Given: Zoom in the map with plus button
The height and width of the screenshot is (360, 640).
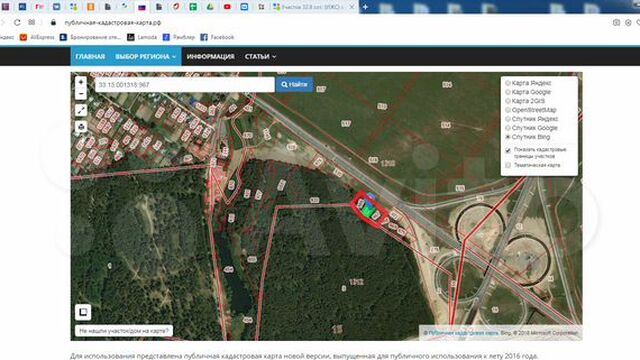Looking at the screenshot, I should coord(81,82).
